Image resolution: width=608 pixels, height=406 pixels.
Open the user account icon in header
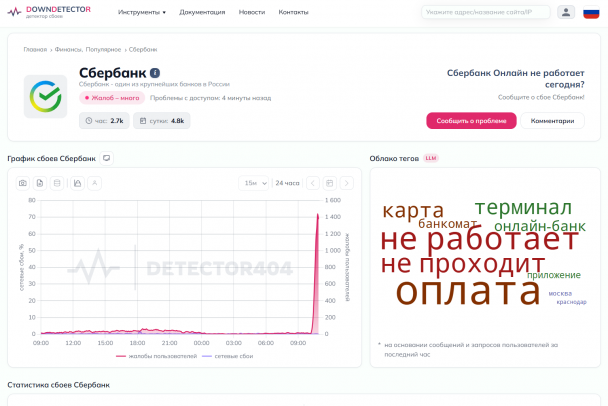point(566,12)
